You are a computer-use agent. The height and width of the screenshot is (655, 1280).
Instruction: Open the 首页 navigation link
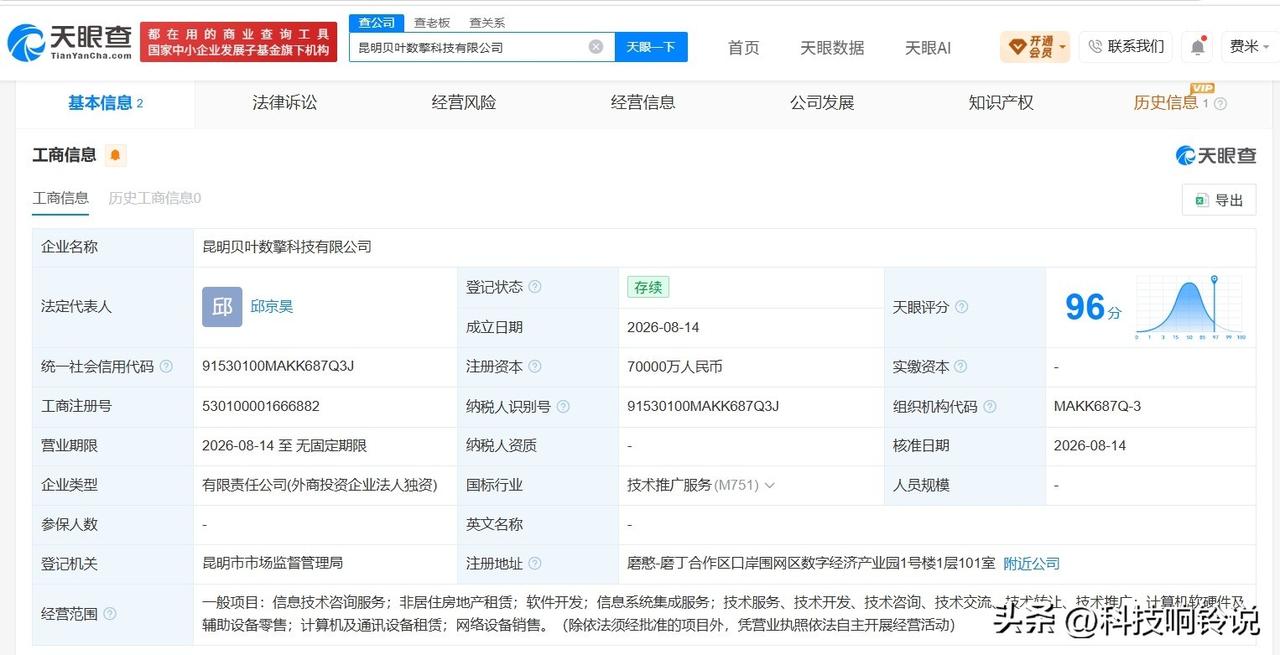[x=743, y=47]
